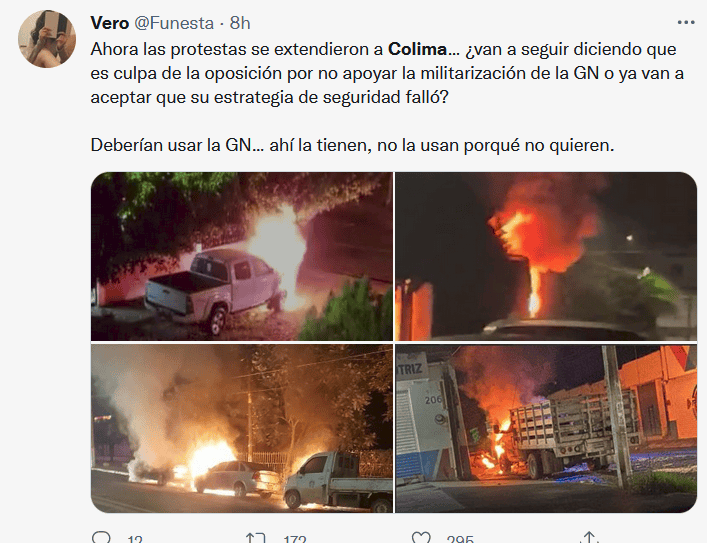The height and width of the screenshot is (543, 707).
Task: Click the phrase 'estrategia de seguridad falló?'
Action: [x=331, y=97]
